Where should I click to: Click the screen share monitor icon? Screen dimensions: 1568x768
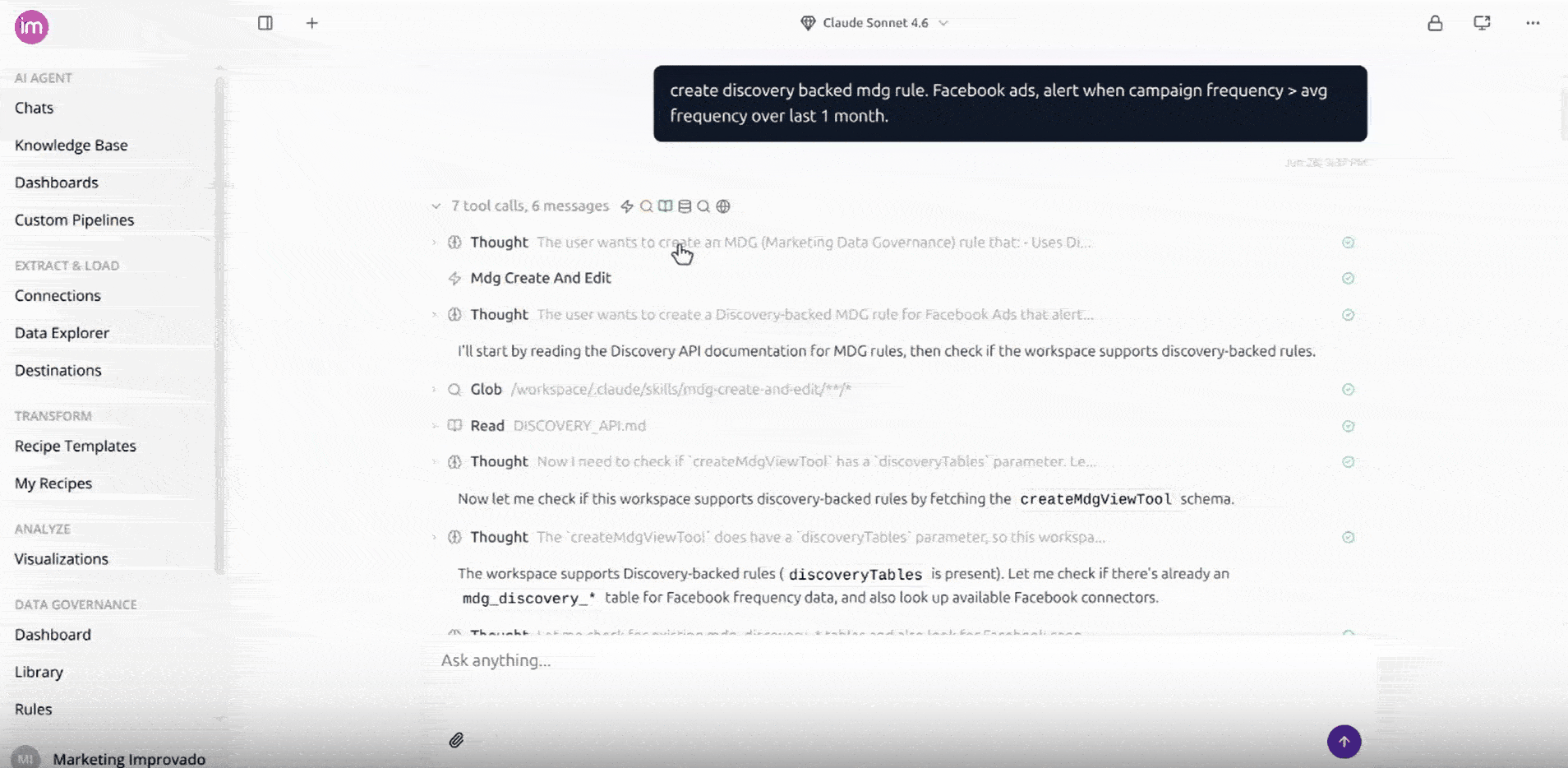1482,23
